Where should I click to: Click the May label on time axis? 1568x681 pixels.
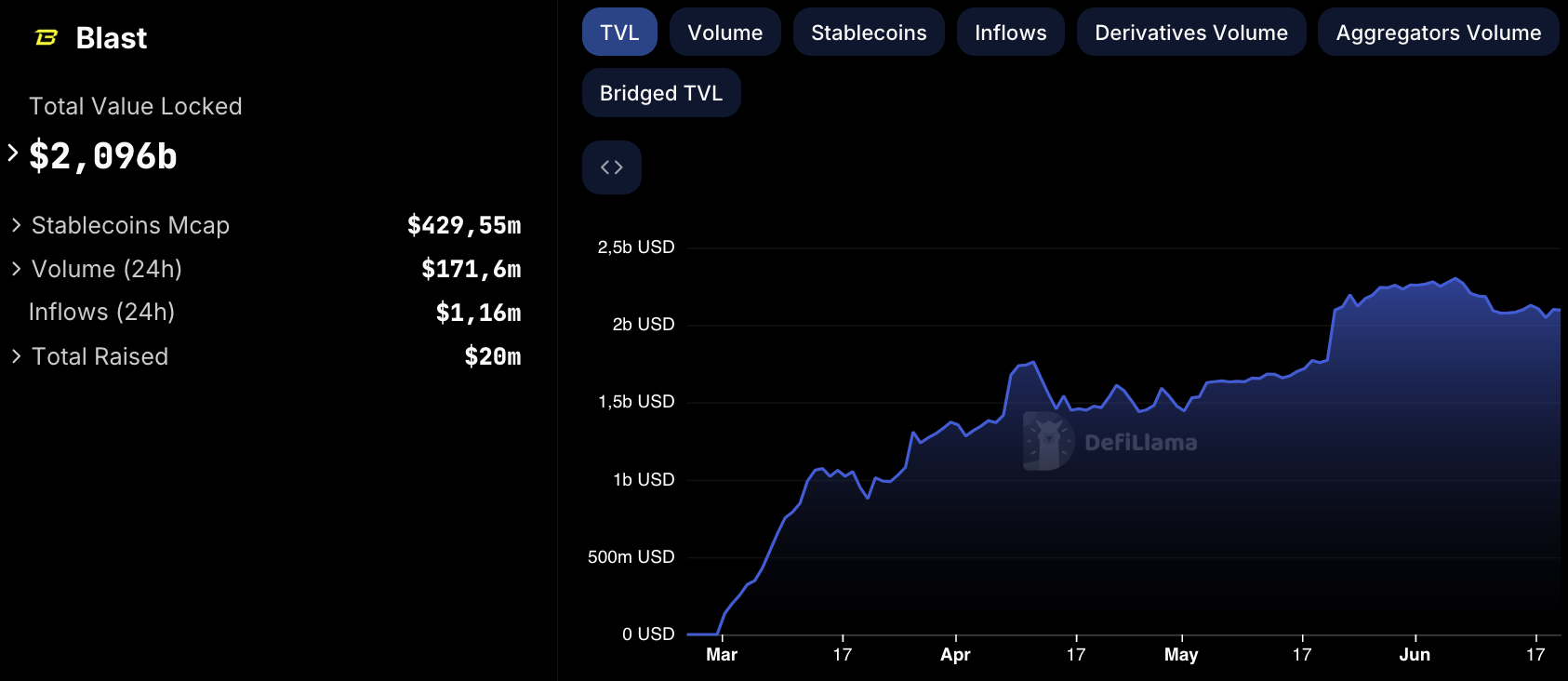pos(1181,655)
